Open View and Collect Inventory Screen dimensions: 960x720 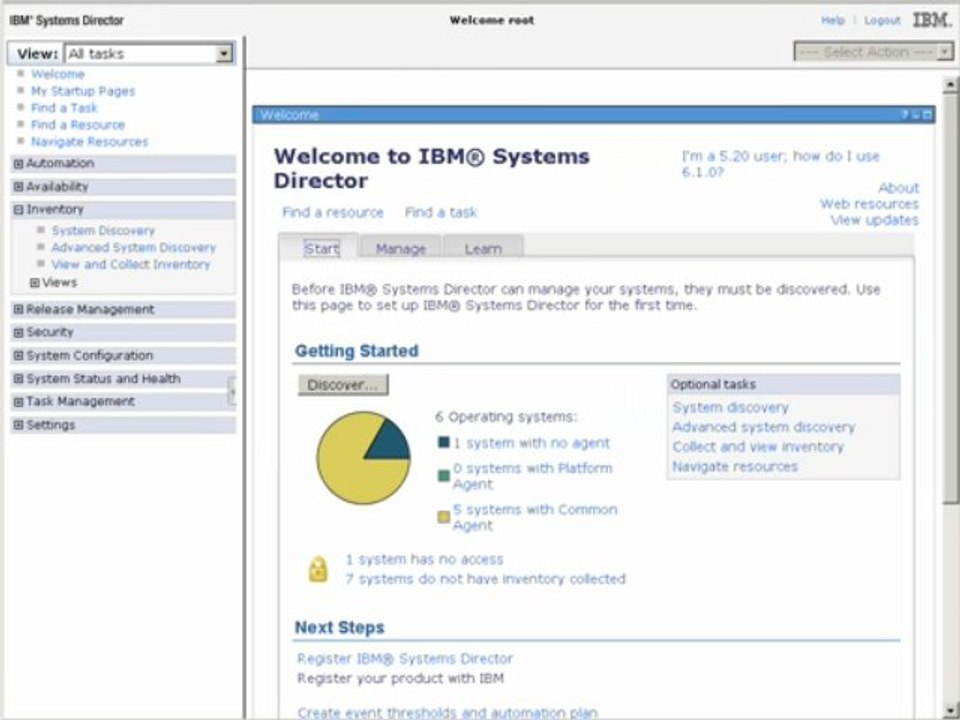131,264
